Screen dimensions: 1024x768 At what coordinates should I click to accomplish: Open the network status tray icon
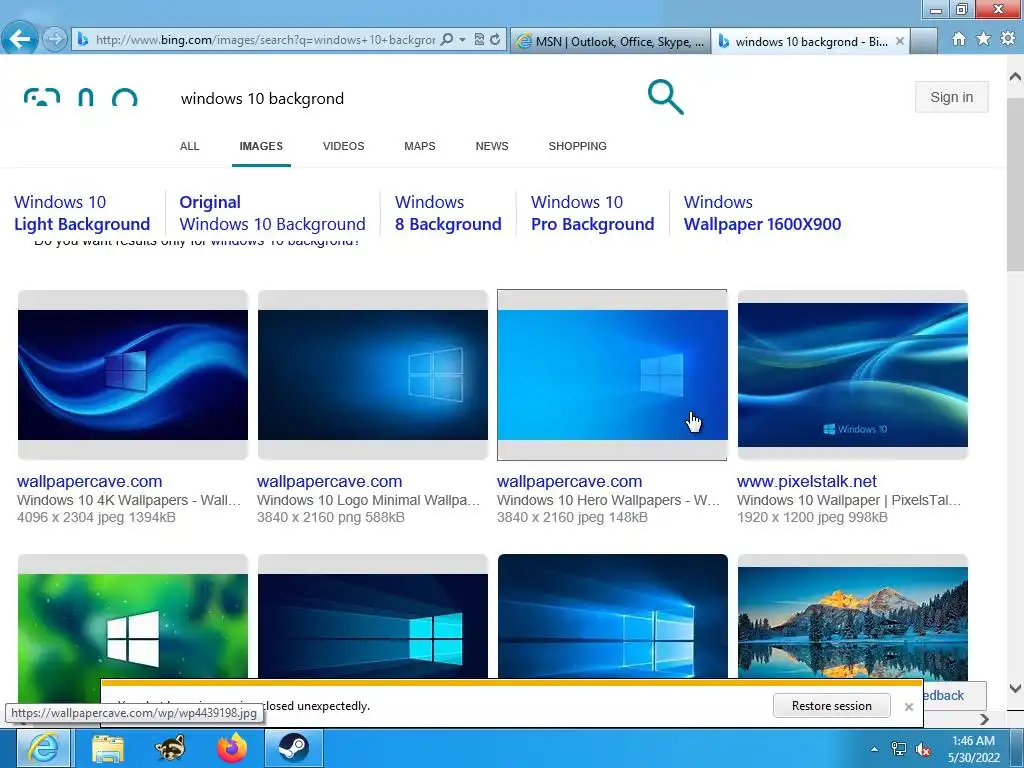pyautogui.click(x=899, y=749)
